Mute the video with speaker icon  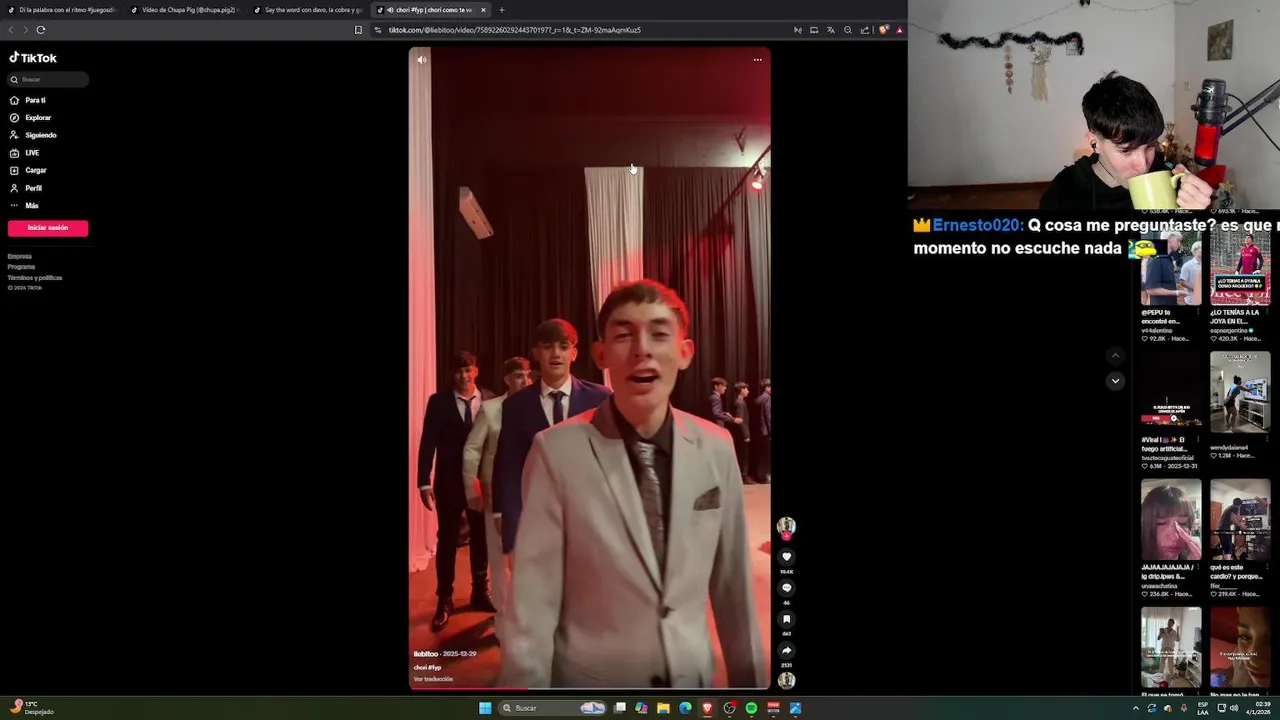(422, 60)
